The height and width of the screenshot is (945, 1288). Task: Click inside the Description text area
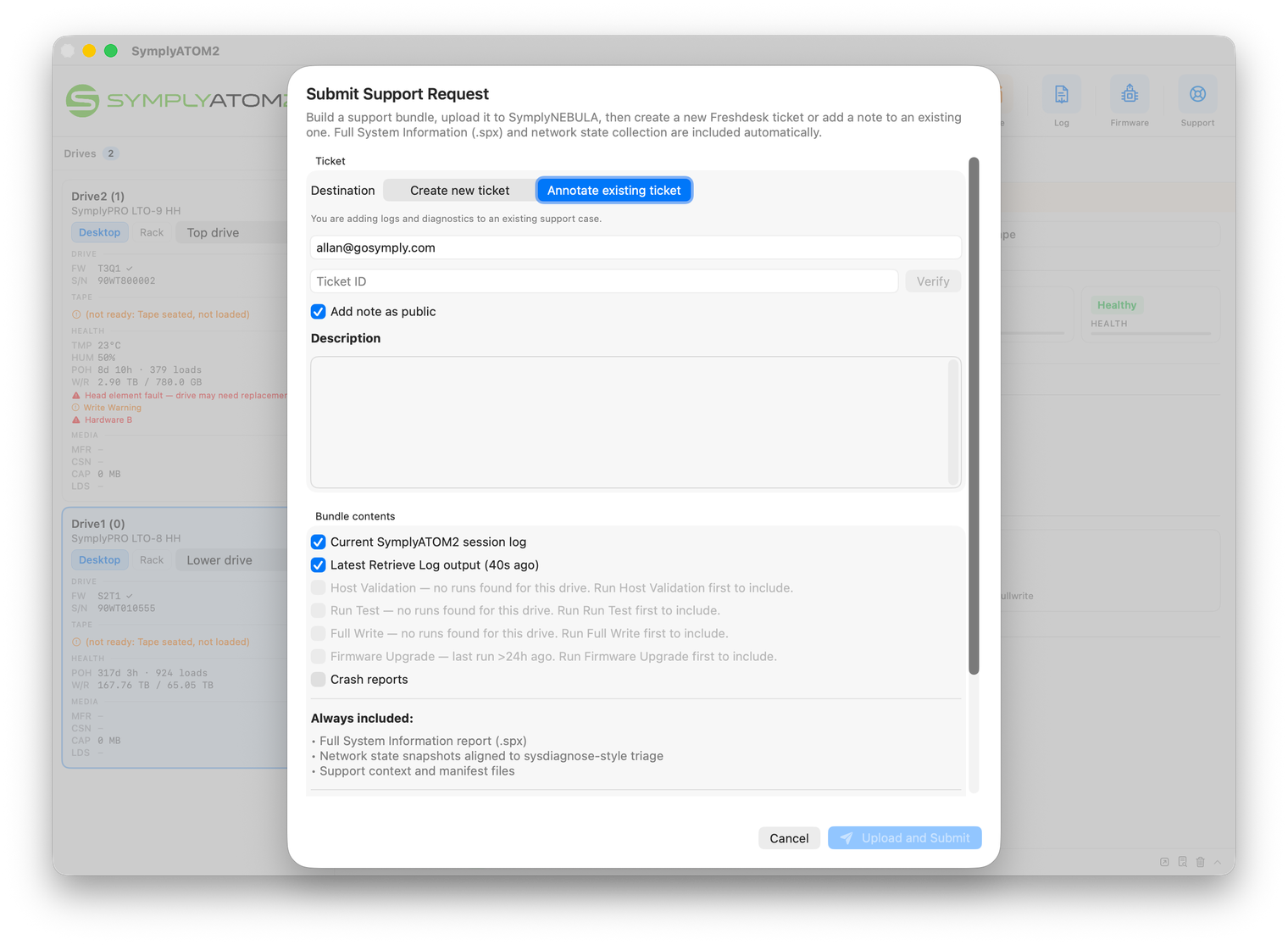[x=630, y=422]
